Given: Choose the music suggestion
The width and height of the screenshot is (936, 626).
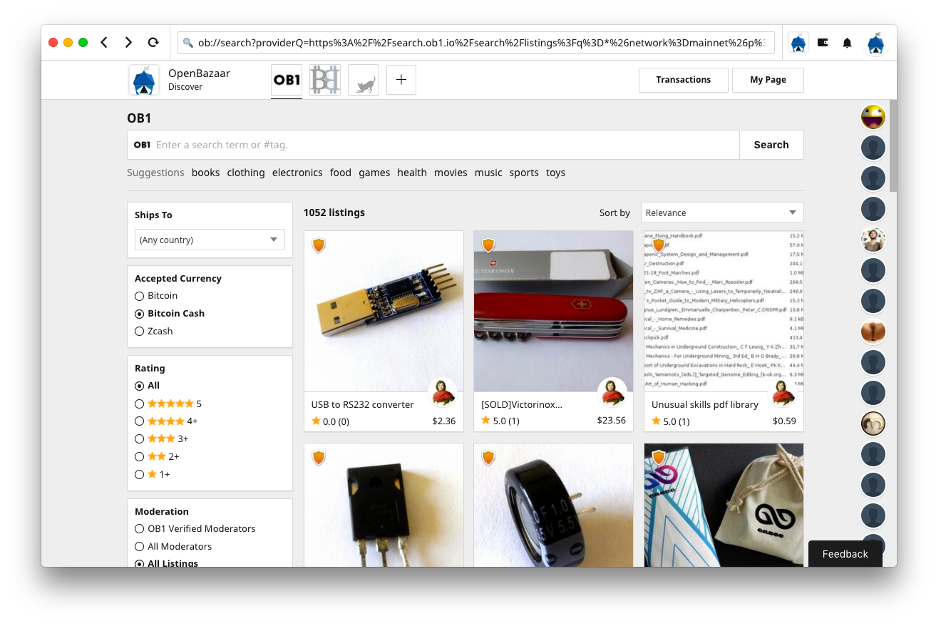Looking at the screenshot, I should click(488, 172).
